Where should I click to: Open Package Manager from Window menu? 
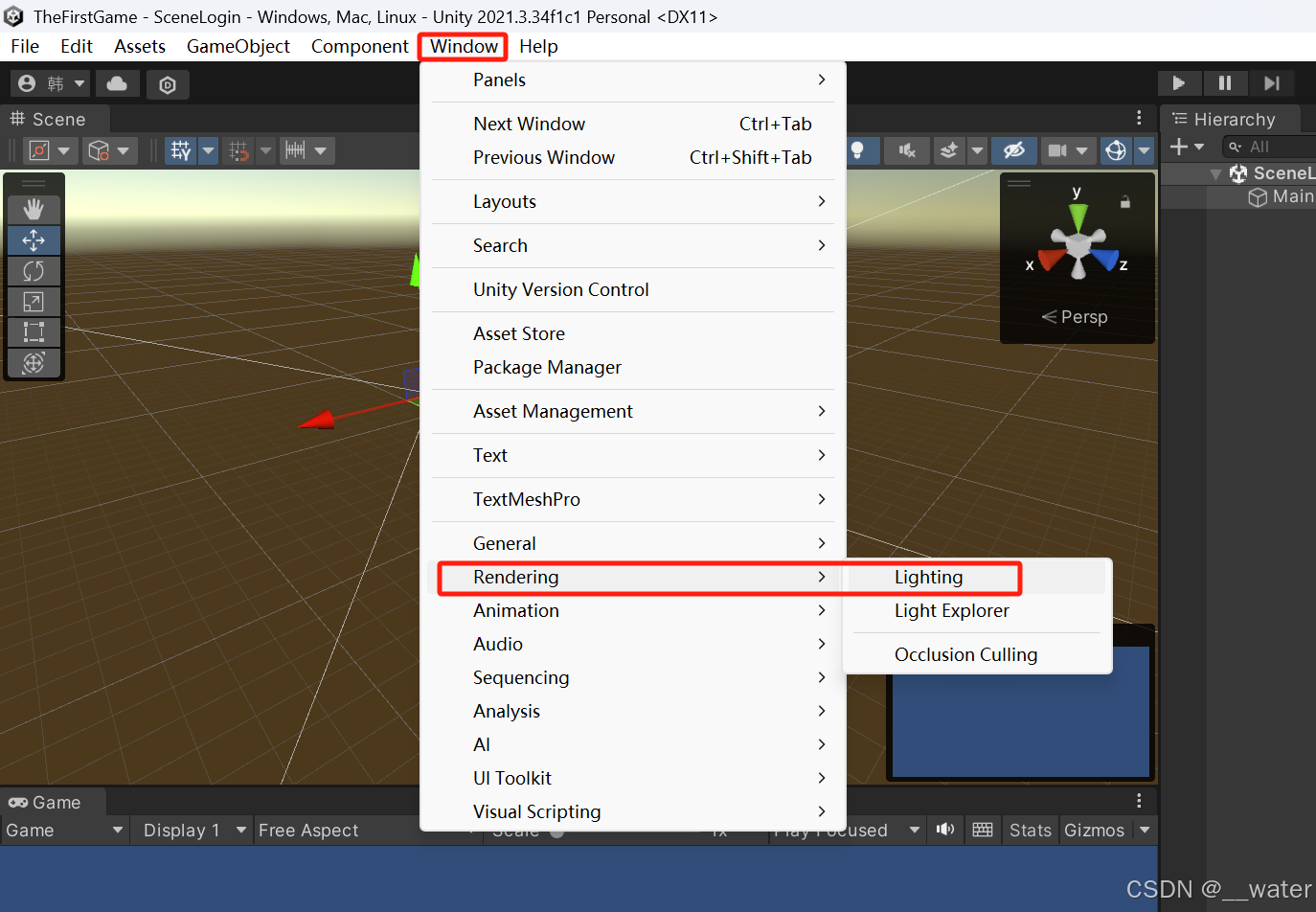(633, 367)
